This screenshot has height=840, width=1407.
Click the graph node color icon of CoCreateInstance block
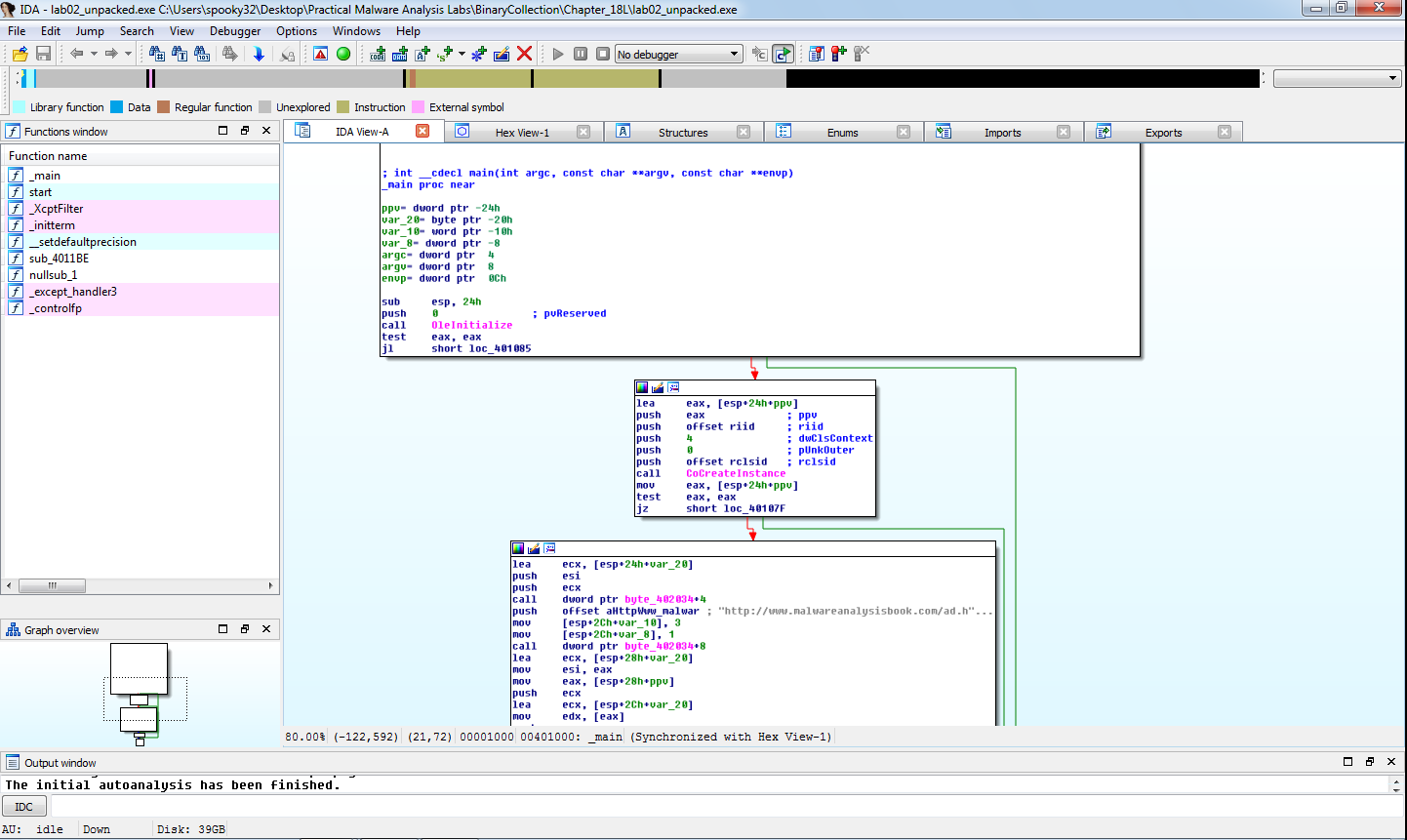pos(642,387)
